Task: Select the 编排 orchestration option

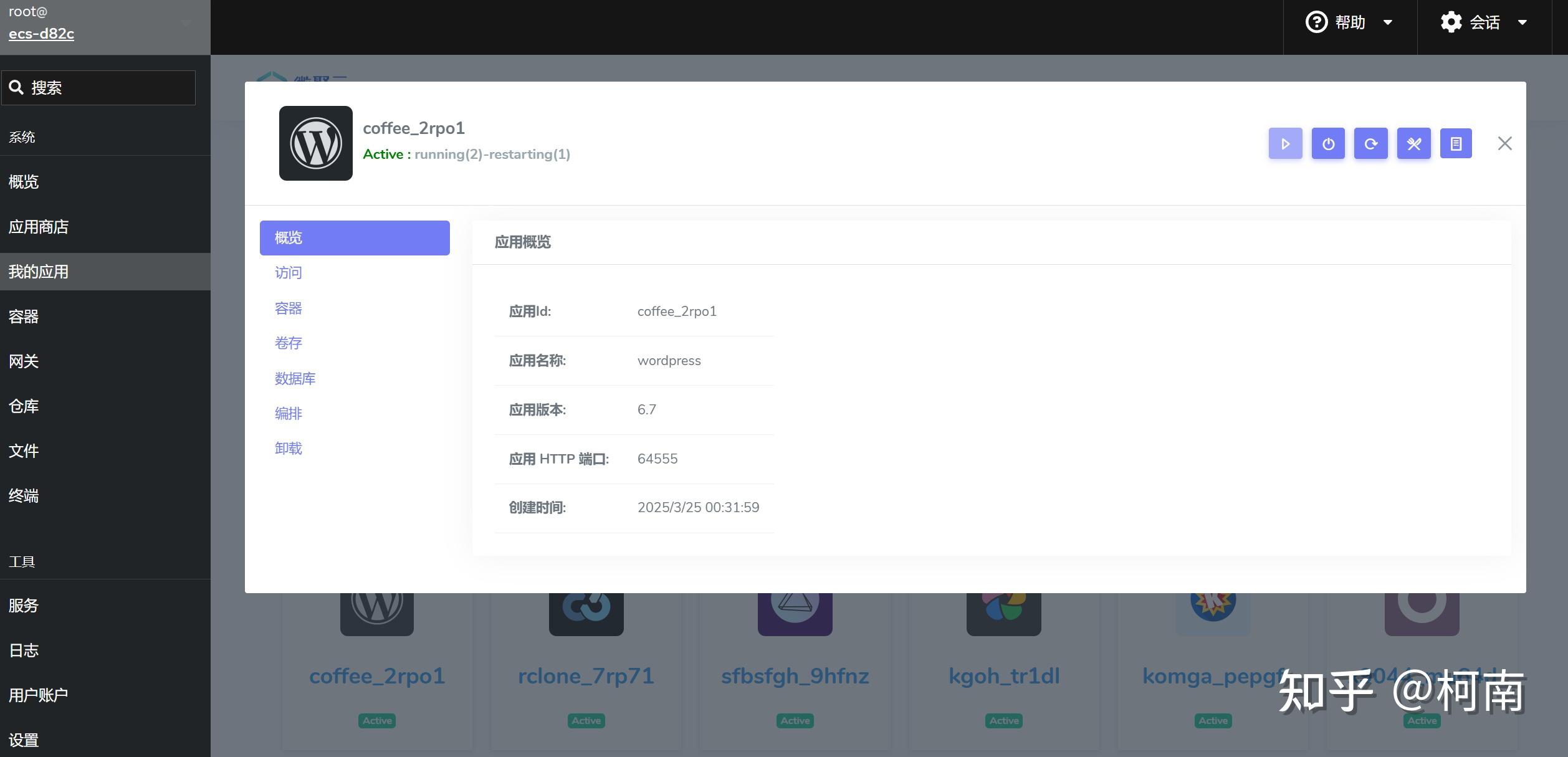Action: point(287,413)
